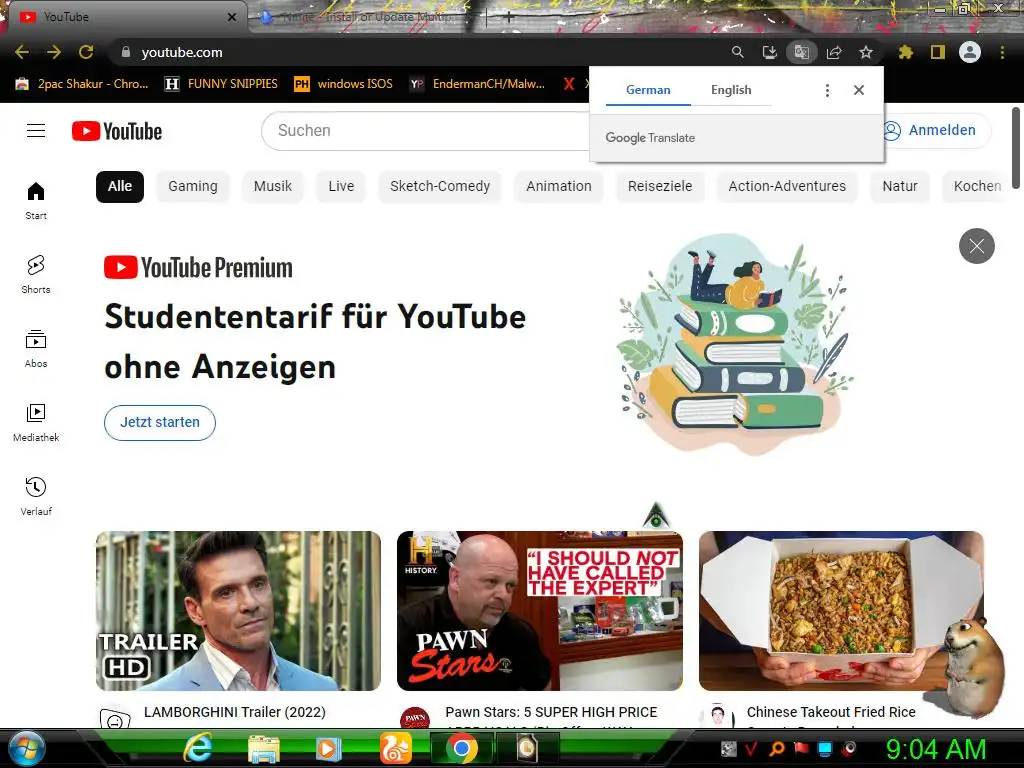The image size is (1024, 768).
Task: Open UC Browser from taskbar
Action: click(x=396, y=749)
